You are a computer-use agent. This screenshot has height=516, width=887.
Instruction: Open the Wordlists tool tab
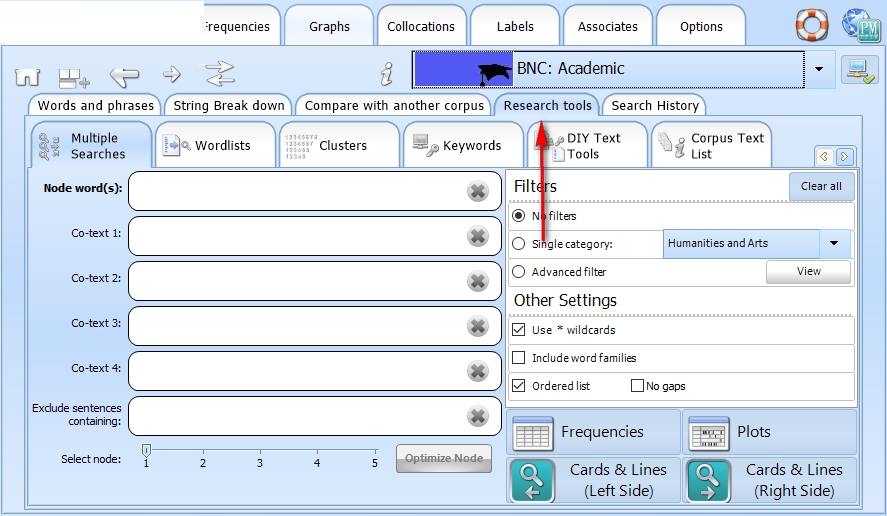point(216,145)
